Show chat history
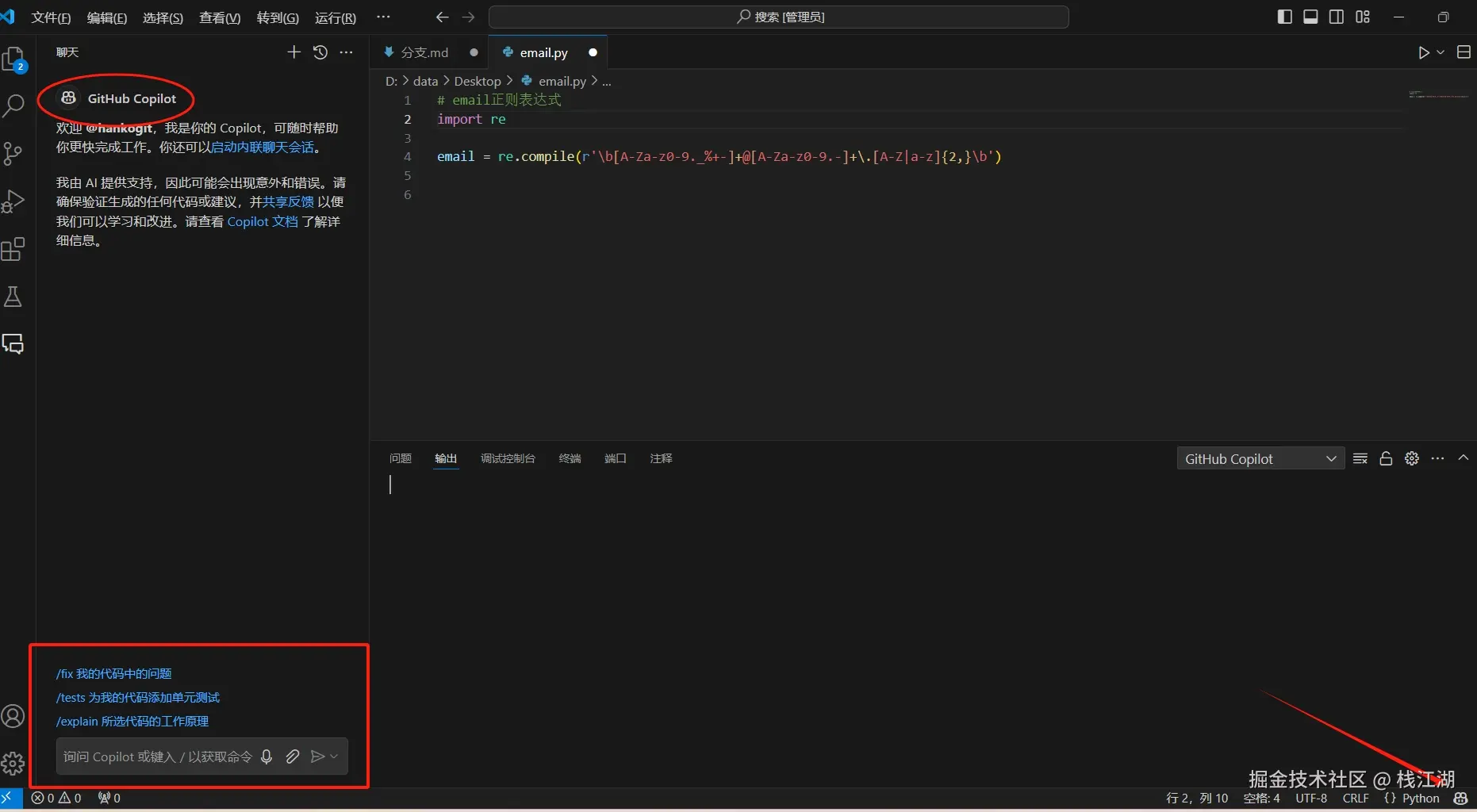Screen dimensions: 1477x812 coord(320,52)
